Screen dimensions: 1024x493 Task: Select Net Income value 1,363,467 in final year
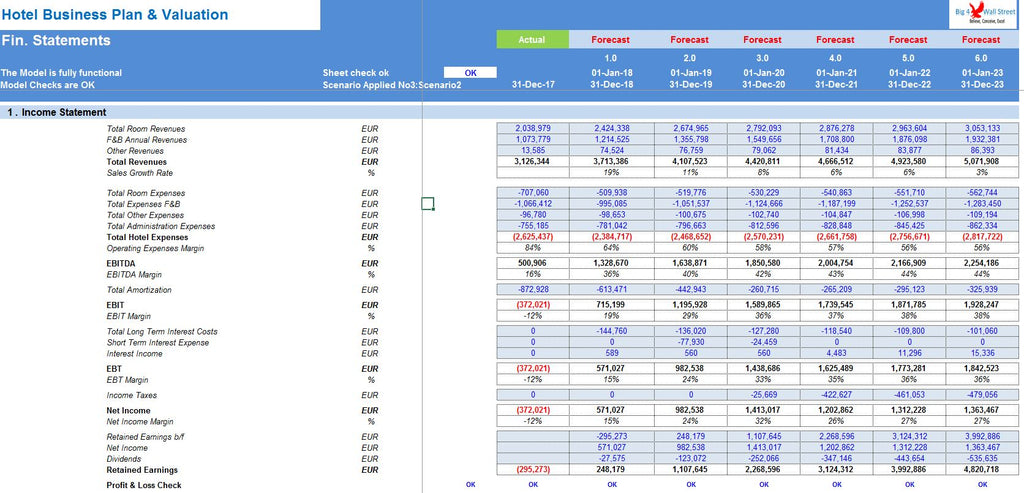pos(981,410)
